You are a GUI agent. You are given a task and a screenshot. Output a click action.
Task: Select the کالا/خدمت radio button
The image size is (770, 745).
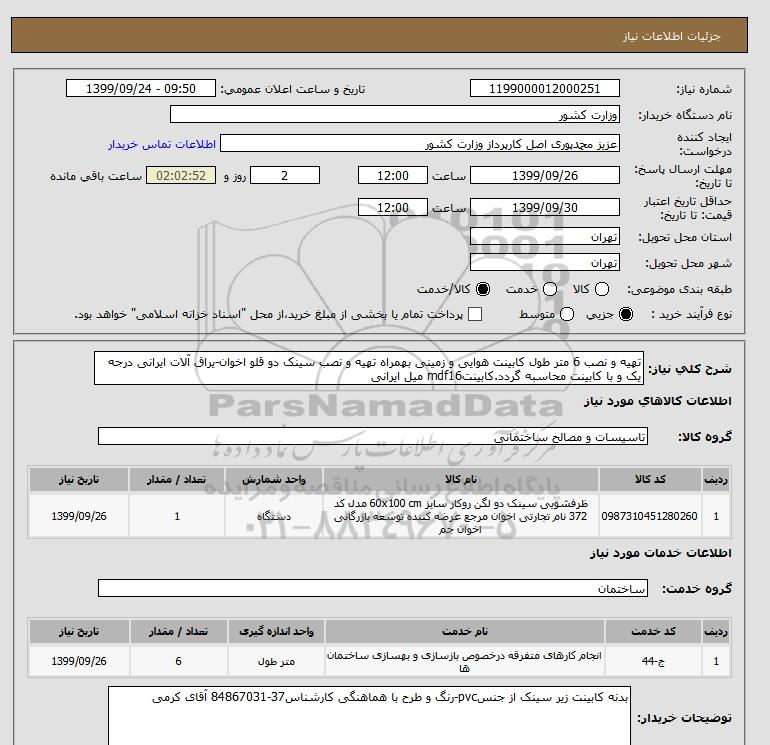point(483,289)
